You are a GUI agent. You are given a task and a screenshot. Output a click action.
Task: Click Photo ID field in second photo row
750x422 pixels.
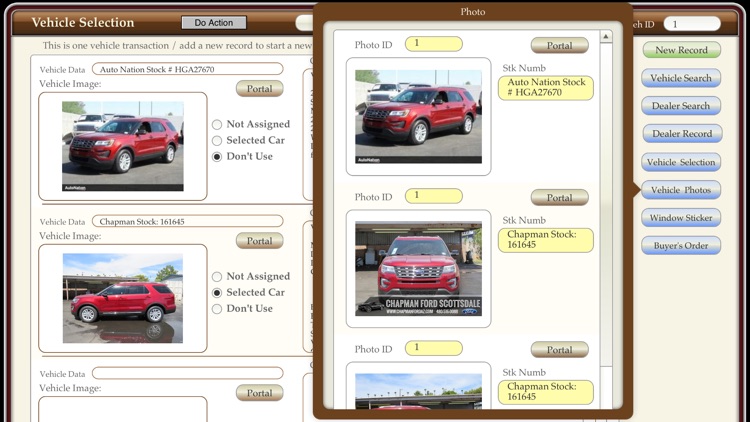tap(434, 196)
